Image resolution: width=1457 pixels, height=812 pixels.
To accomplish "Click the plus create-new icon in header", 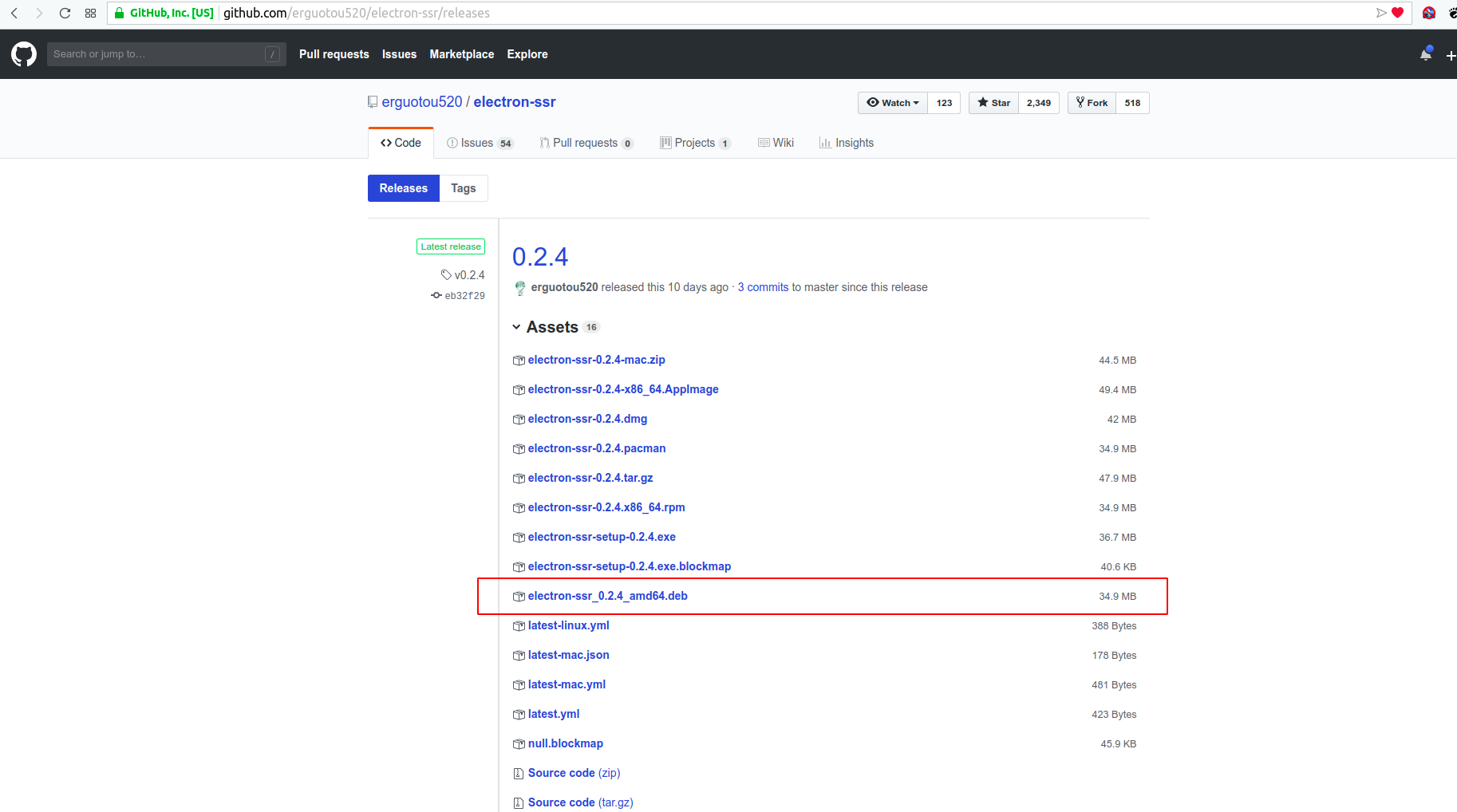I will [x=1451, y=55].
